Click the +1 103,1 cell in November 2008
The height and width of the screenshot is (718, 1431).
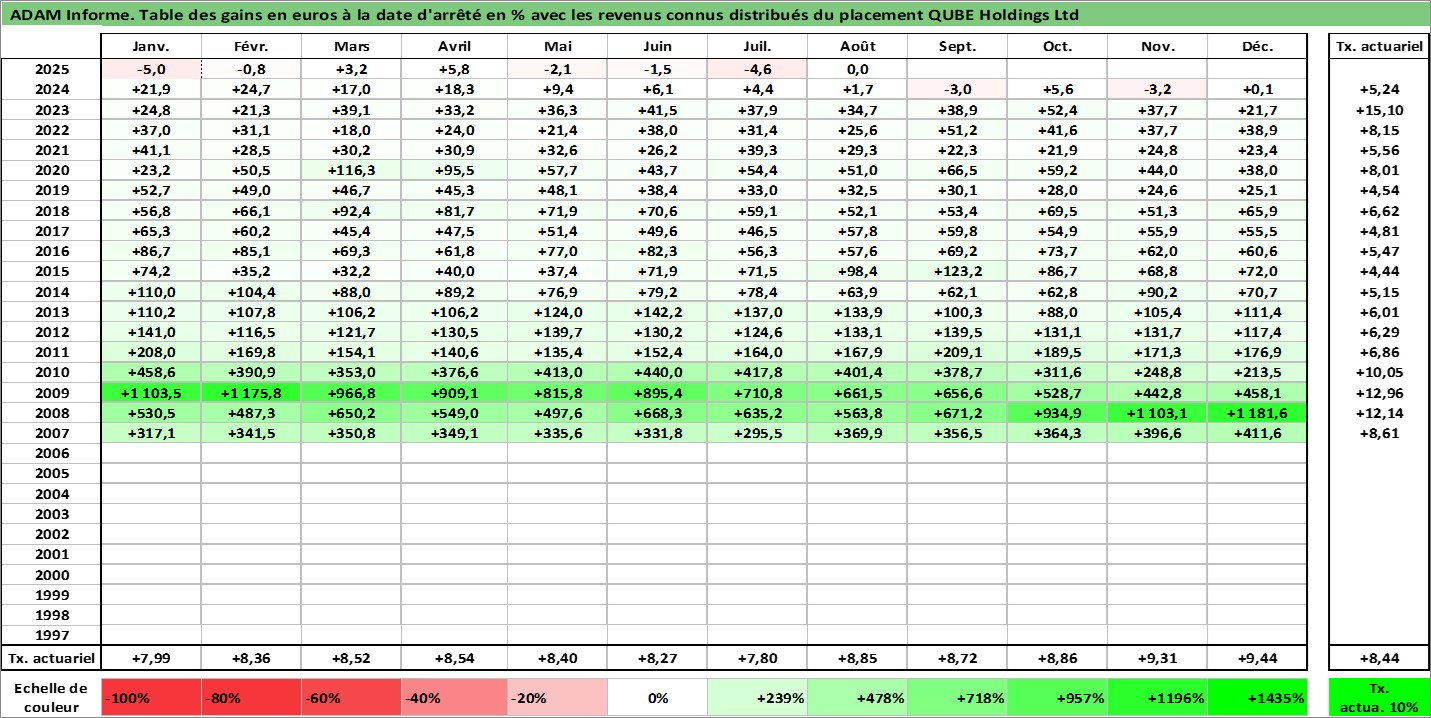click(x=1157, y=412)
